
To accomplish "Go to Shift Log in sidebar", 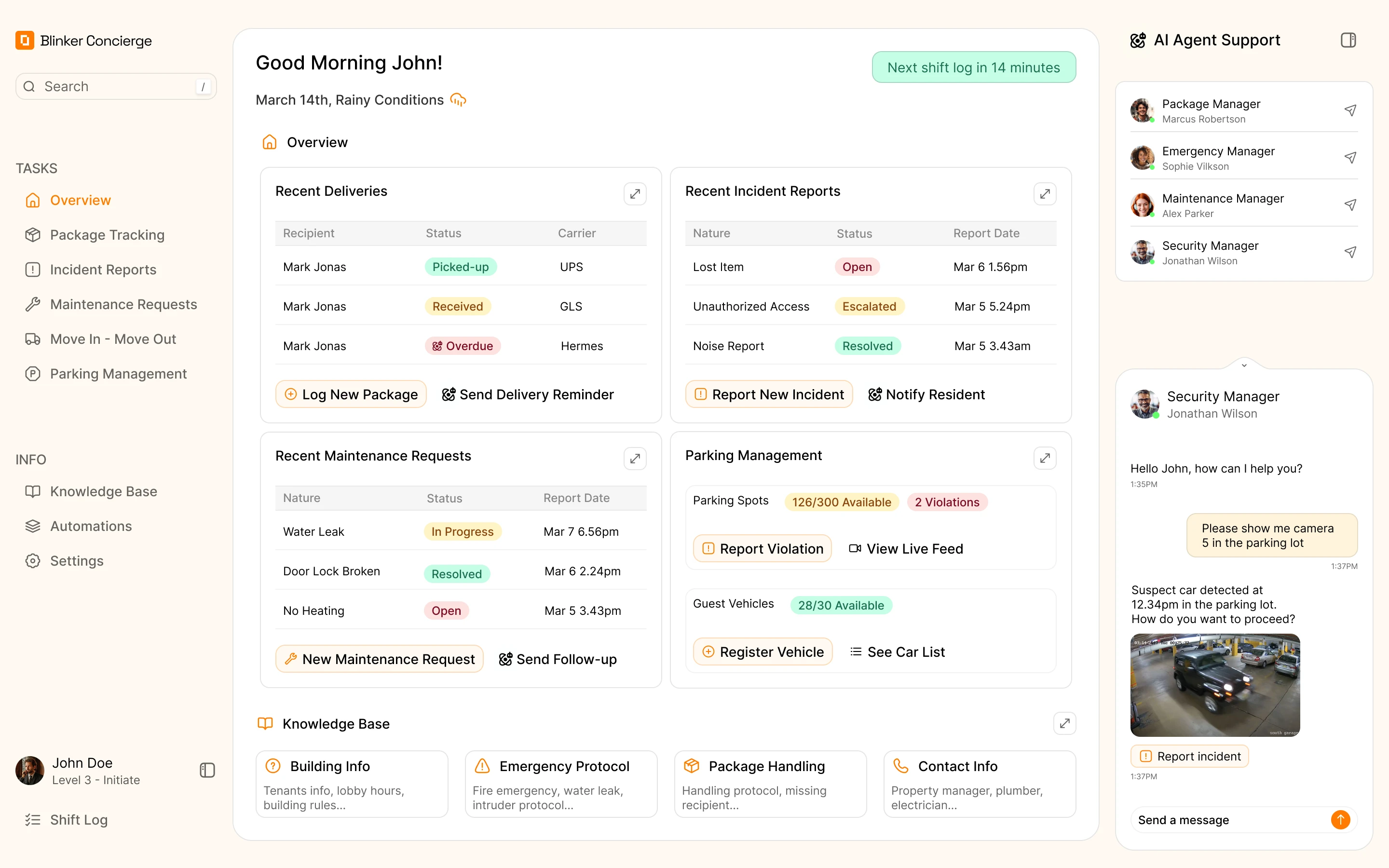I will click(79, 819).
